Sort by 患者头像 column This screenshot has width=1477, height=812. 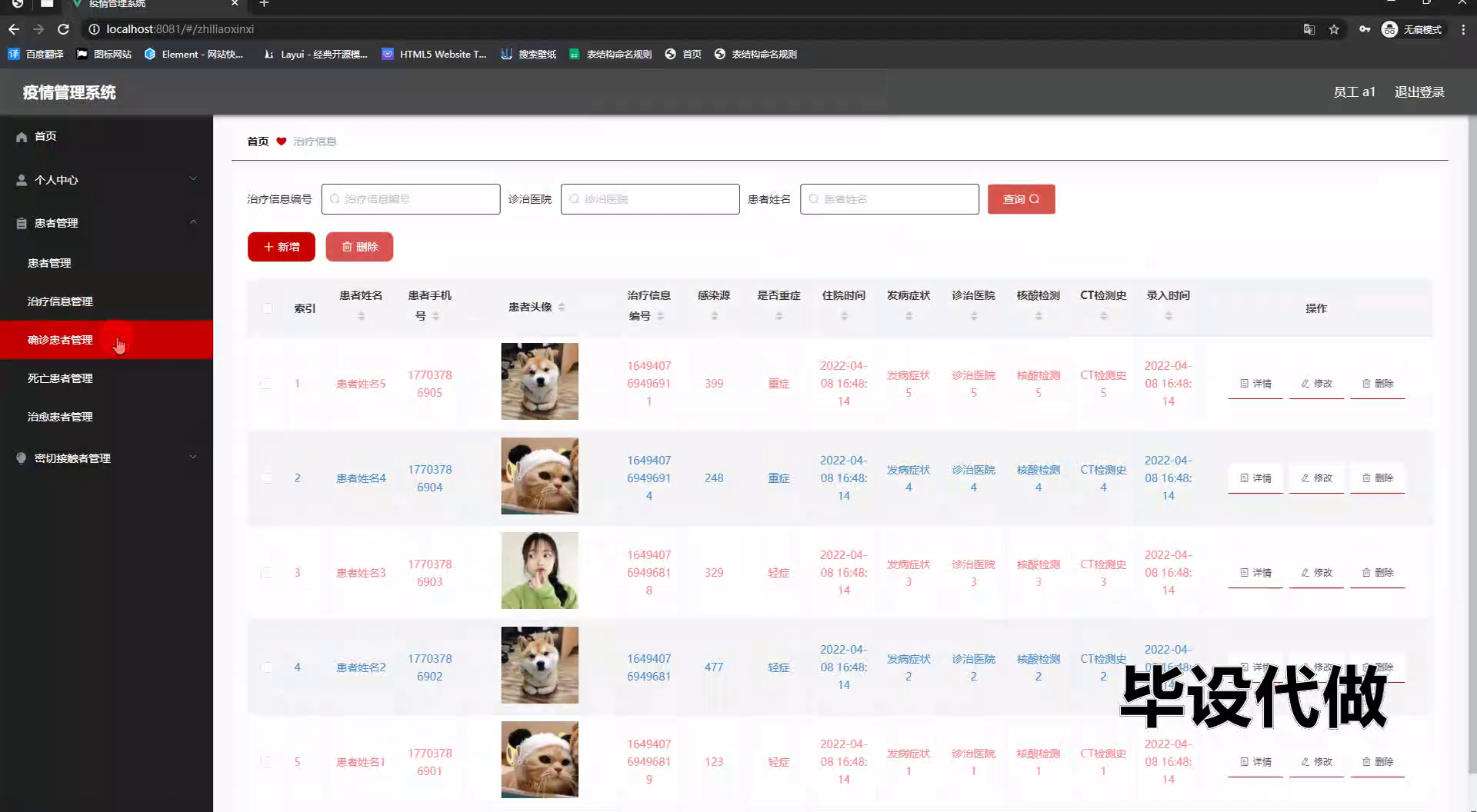pyautogui.click(x=562, y=307)
